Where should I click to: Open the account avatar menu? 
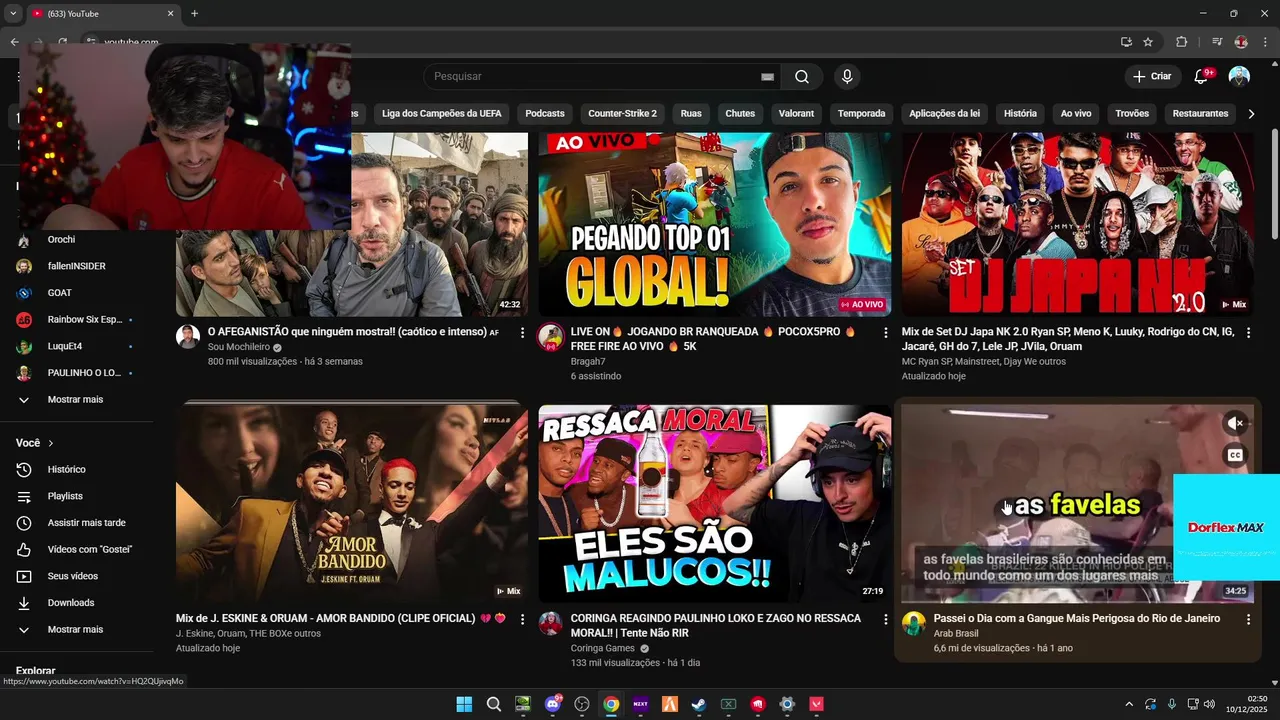click(1239, 76)
